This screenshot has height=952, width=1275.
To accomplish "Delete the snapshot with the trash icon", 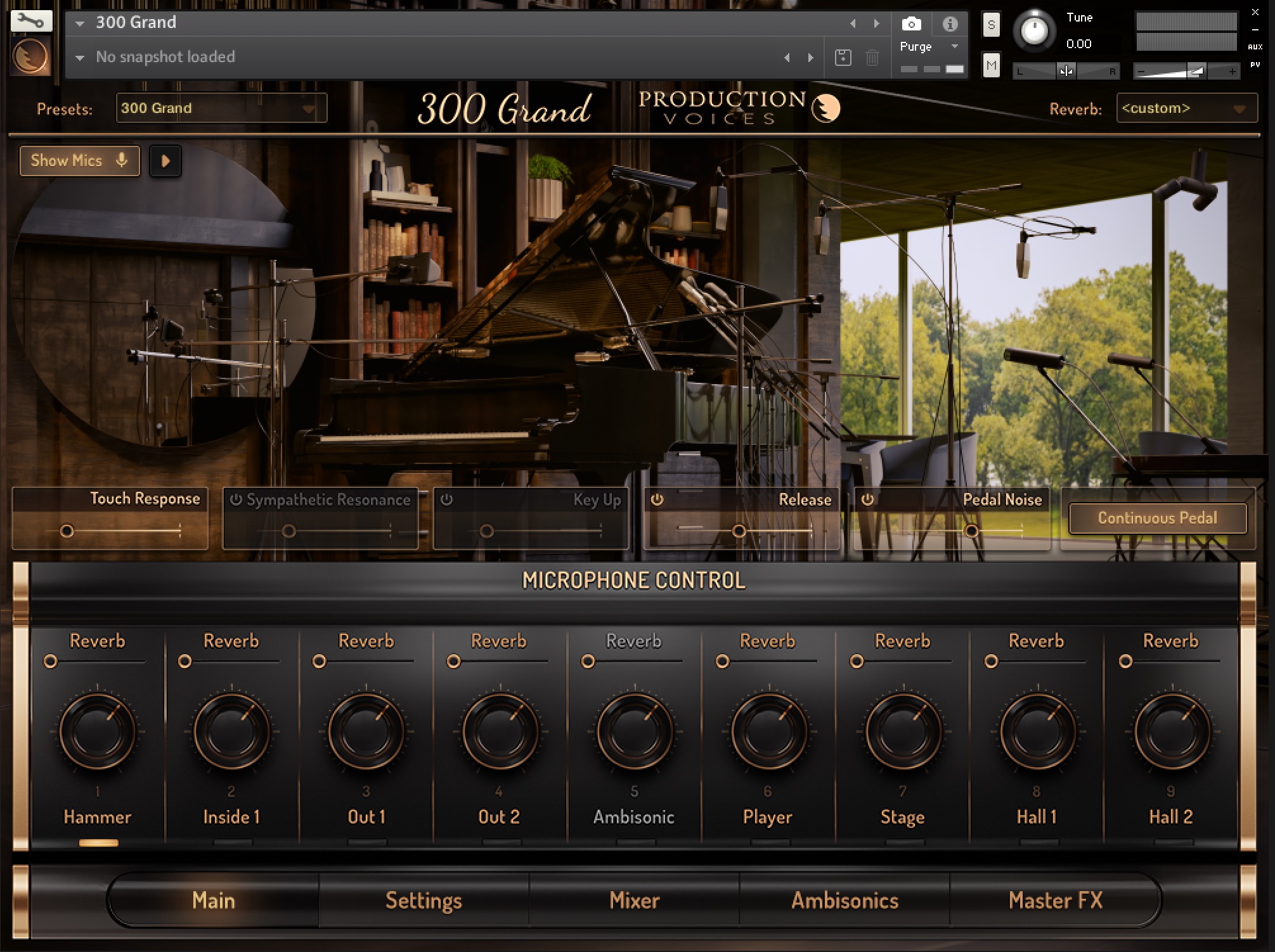I will point(872,58).
